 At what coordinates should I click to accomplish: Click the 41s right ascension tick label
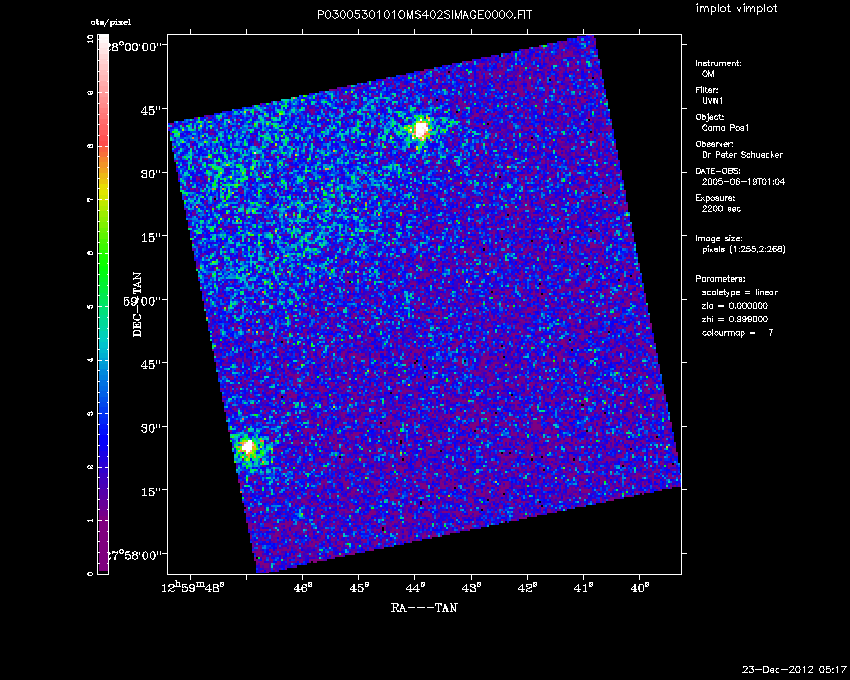tap(584, 588)
